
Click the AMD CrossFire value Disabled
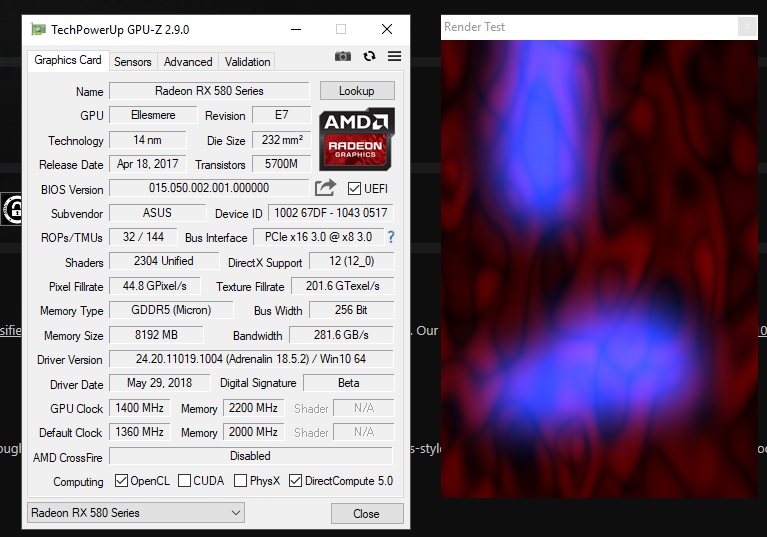[250, 456]
